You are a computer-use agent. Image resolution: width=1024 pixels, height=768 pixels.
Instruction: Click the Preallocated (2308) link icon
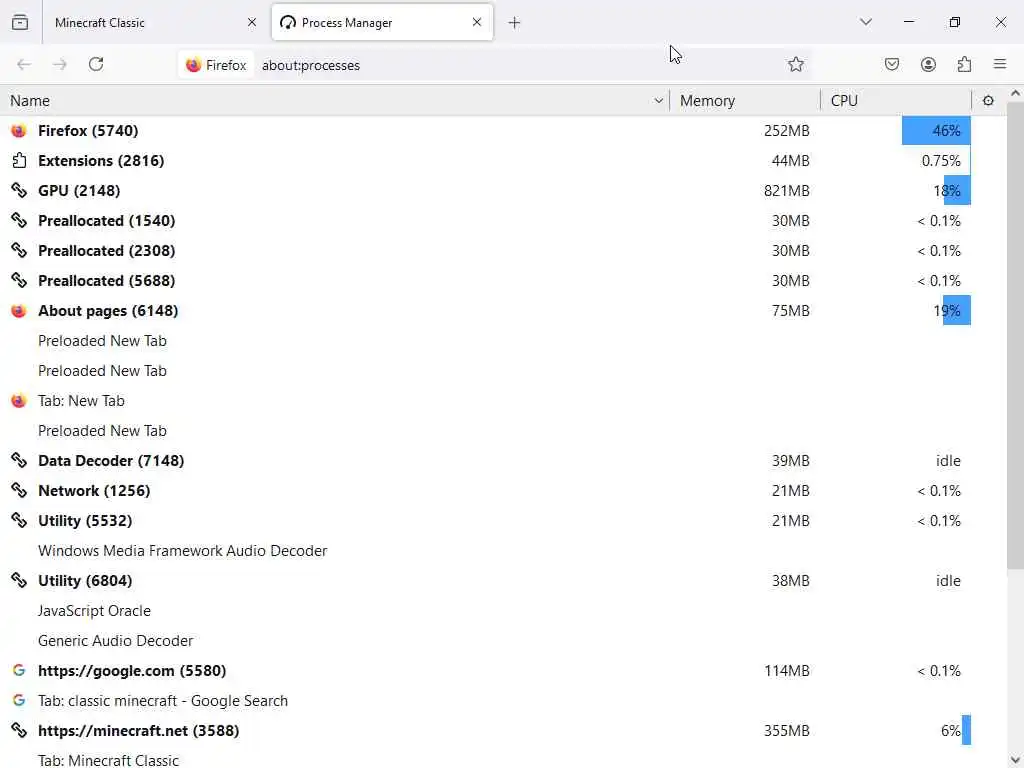pos(19,251)
